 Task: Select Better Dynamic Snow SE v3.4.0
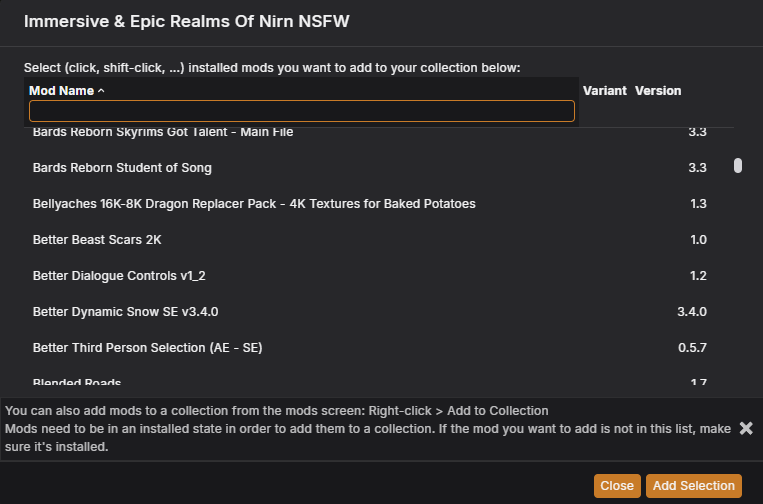click(125, 312)
